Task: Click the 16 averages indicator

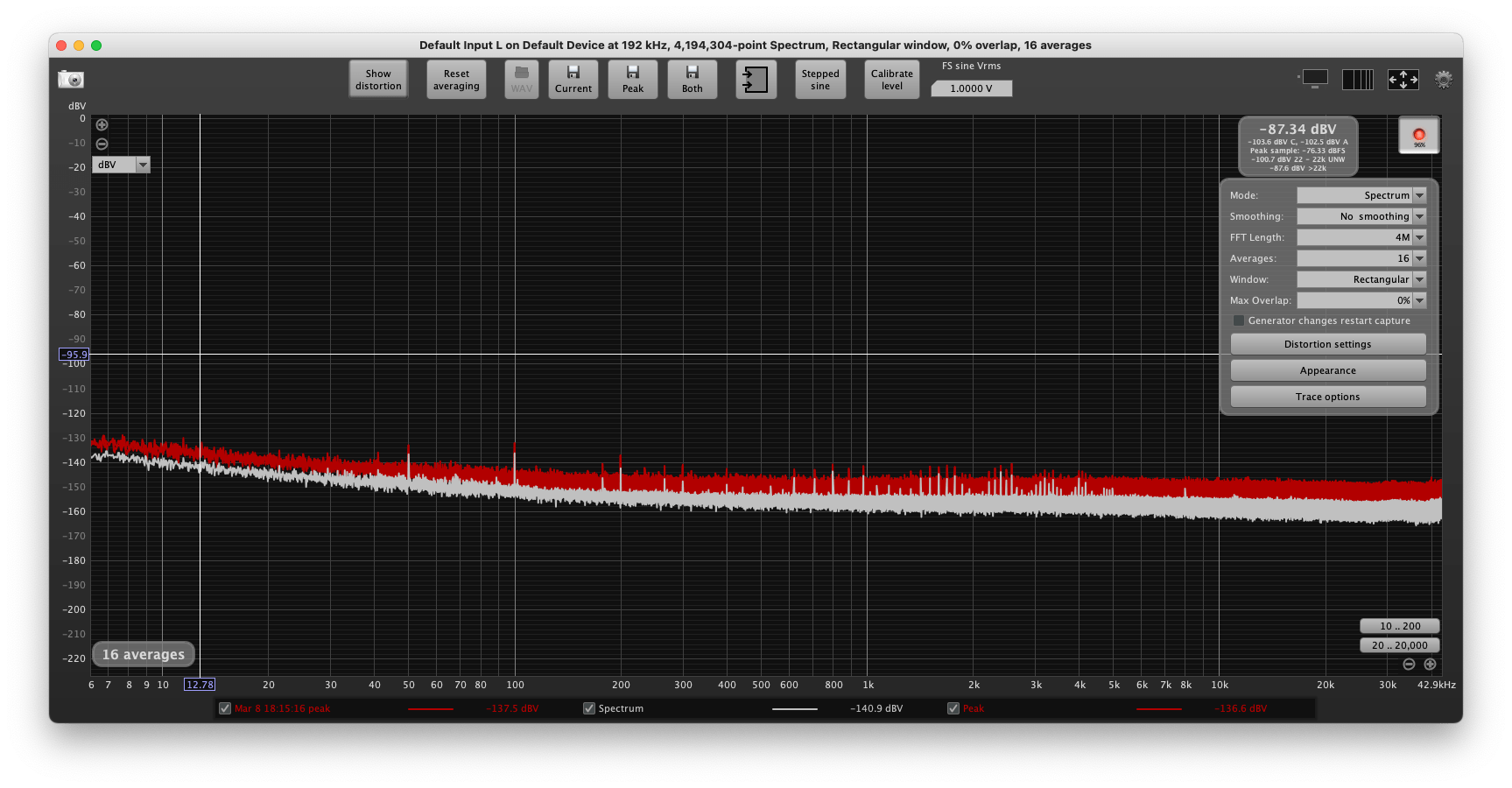Action: [144, 654]
